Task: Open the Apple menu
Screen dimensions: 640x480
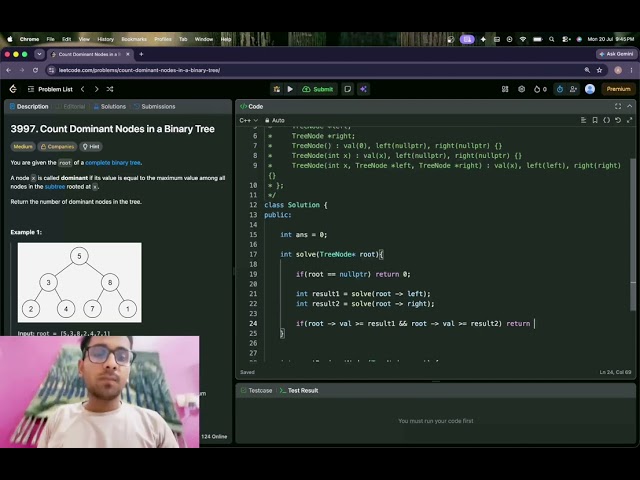Action: 10,39
